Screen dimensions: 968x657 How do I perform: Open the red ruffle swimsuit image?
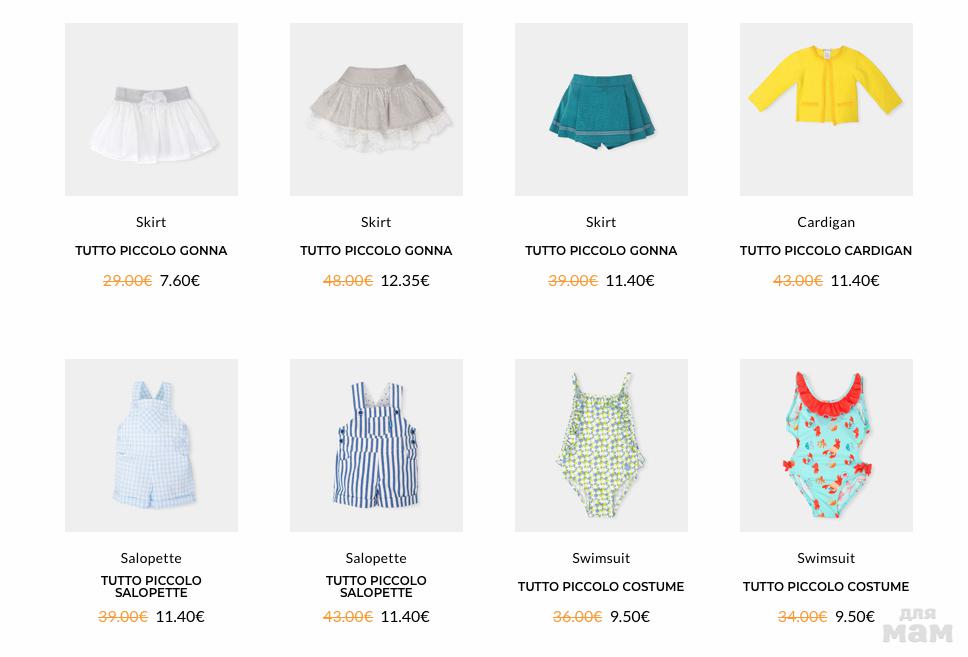pyautogui.click(x=826, y=445)
